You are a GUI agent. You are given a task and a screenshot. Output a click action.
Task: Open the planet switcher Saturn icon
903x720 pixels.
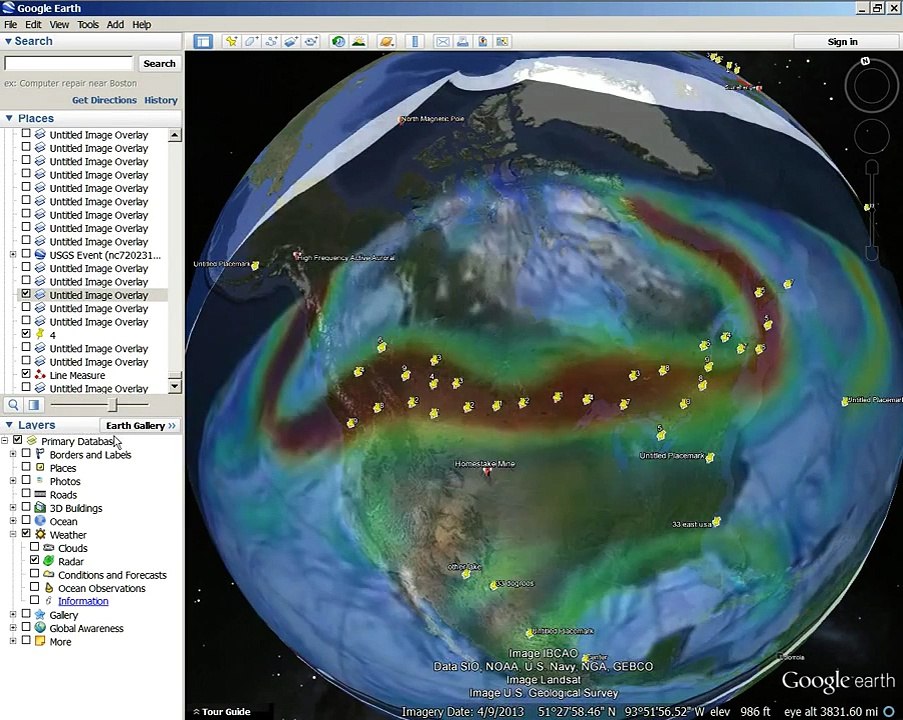coord(386,41)
